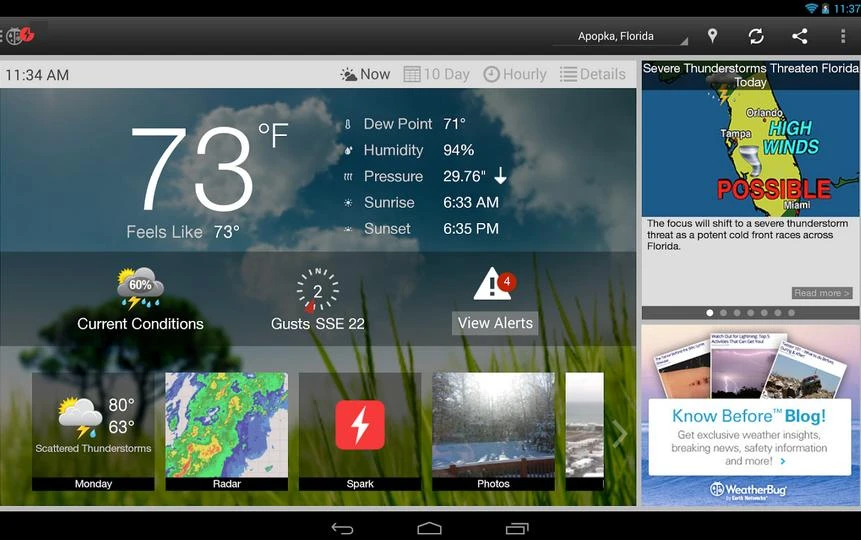Open the three-dot overflow menu

pyautogui.click(x=843, y=36)
